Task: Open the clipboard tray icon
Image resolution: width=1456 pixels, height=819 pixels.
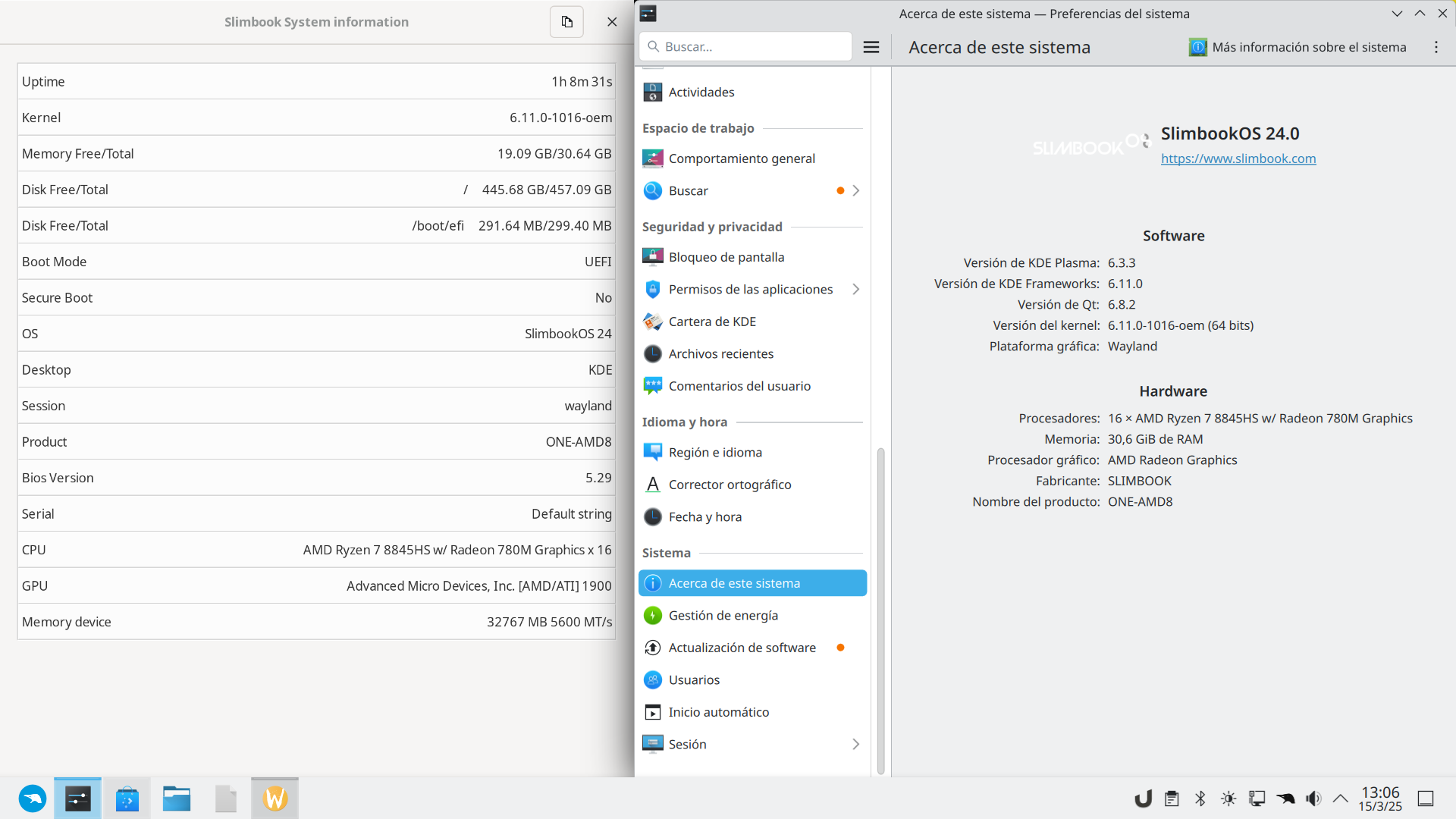Action: (1172, 799)
